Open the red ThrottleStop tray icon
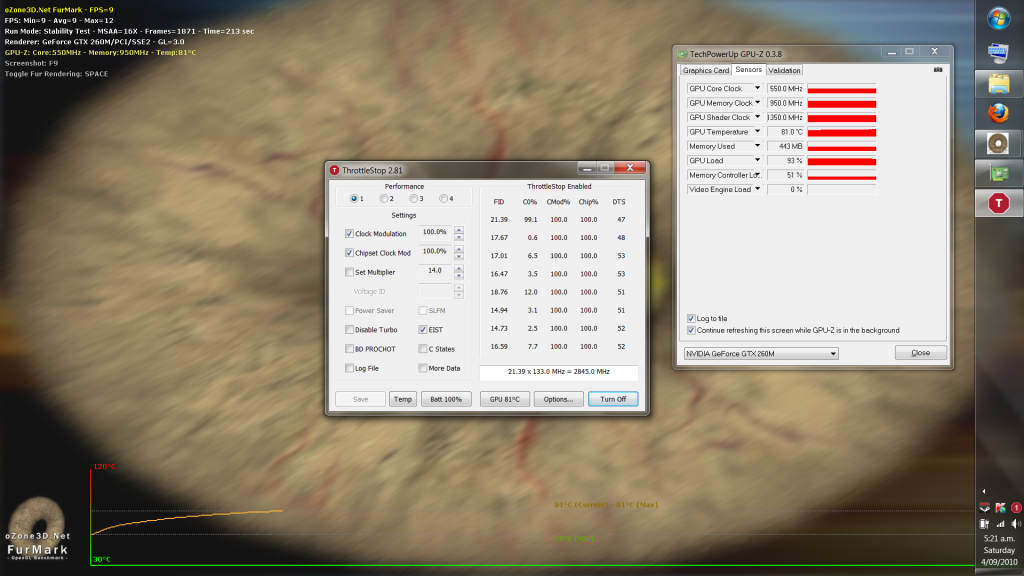The height and width of the screenshot is (576, 1024). click(1016, 507)
